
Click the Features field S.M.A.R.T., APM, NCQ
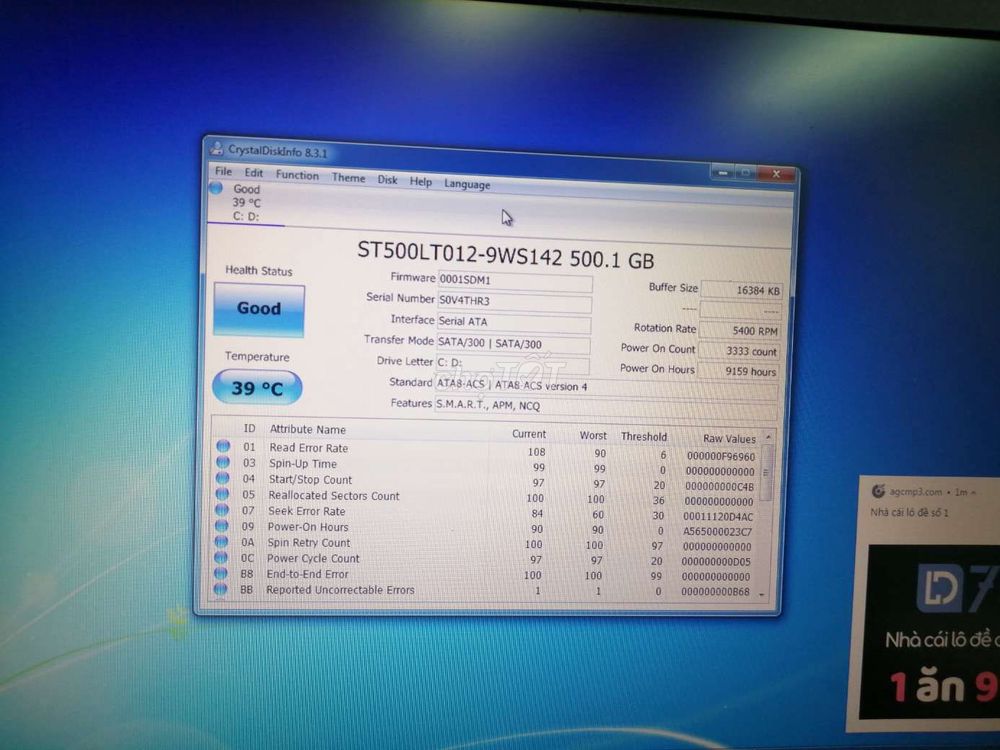point(606,407)
